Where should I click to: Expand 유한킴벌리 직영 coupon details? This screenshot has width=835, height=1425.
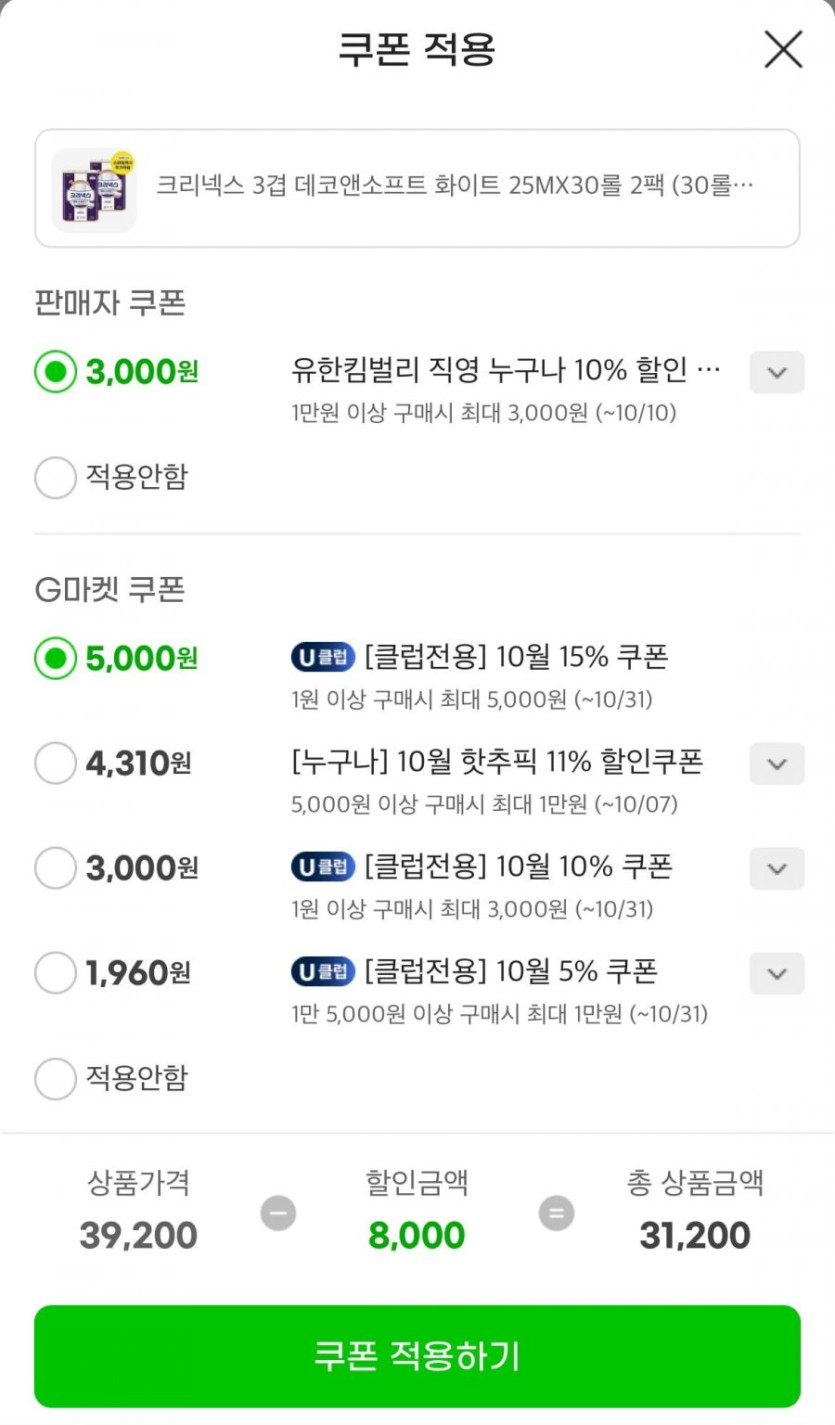[x=776, y=373]
